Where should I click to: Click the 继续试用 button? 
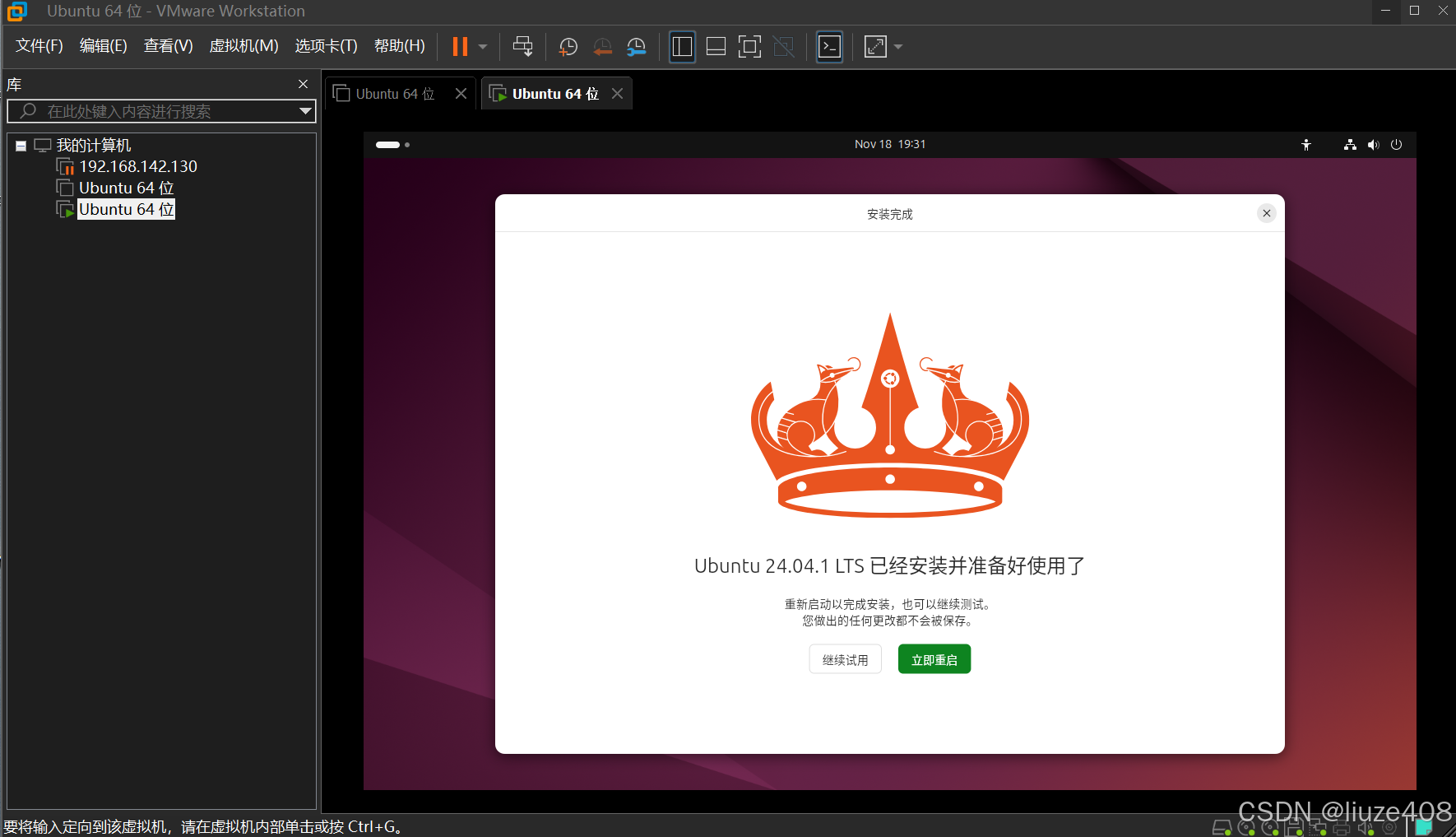coord(846,660)
